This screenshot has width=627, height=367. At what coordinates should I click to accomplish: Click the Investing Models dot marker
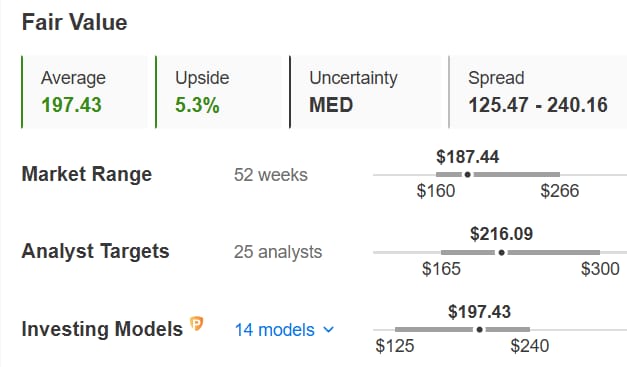(x=479, y=329)
